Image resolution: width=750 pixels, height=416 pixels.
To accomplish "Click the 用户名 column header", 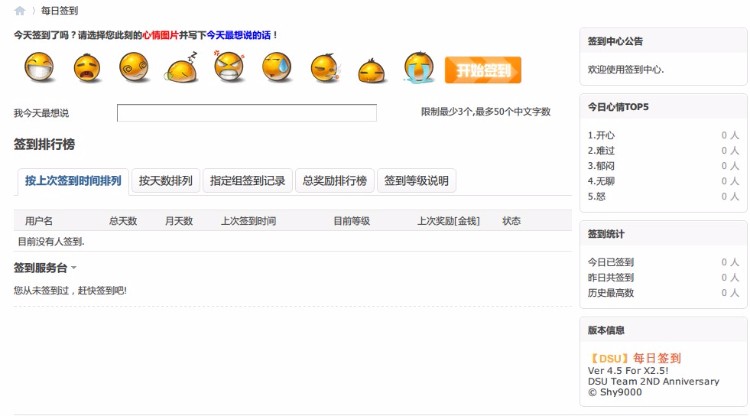I will click(x=39, y=221).
